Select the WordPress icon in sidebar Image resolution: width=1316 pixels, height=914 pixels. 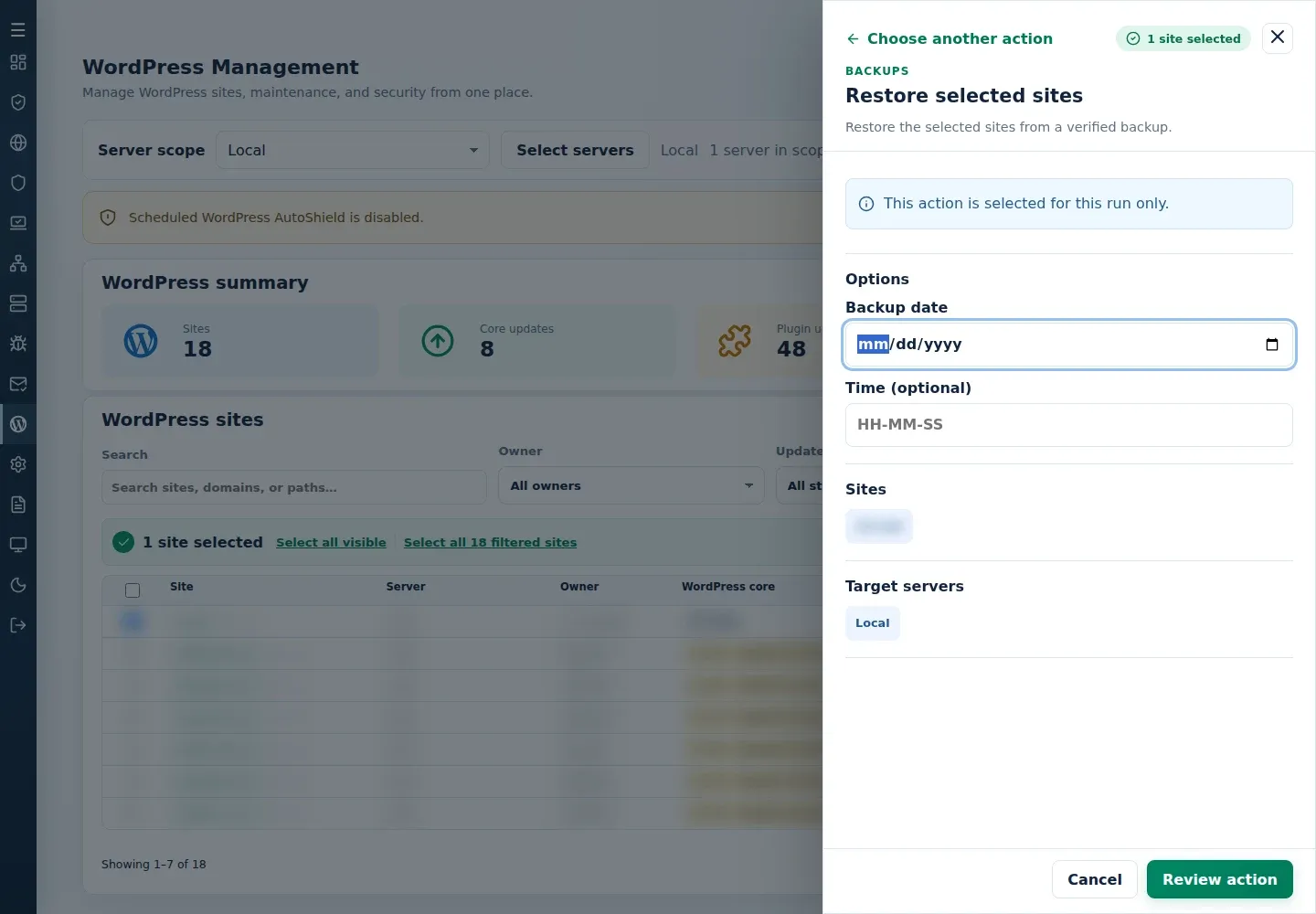18,424
